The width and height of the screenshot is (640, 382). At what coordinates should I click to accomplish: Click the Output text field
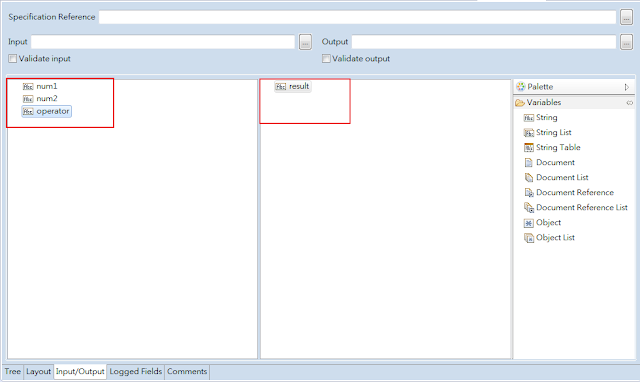[484, 42]
